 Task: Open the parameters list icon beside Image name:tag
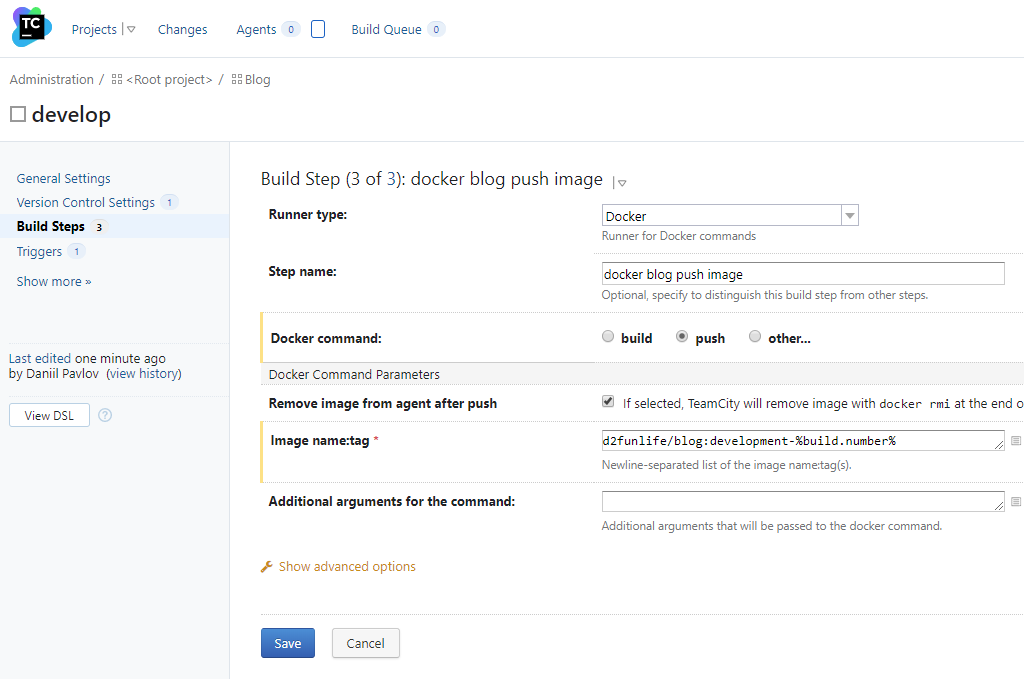(x=1013, y=440)
